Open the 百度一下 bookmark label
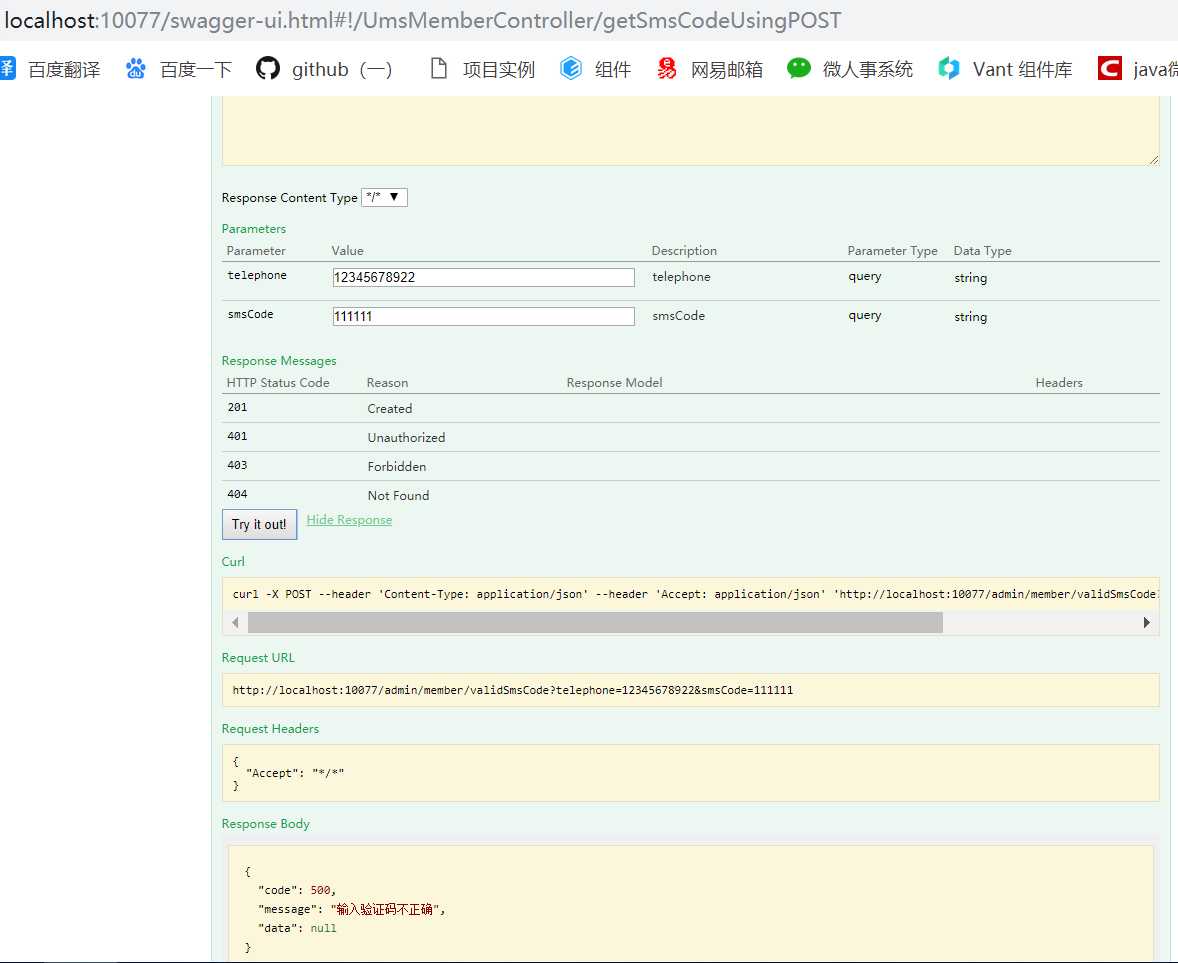 tap(196, 70)
